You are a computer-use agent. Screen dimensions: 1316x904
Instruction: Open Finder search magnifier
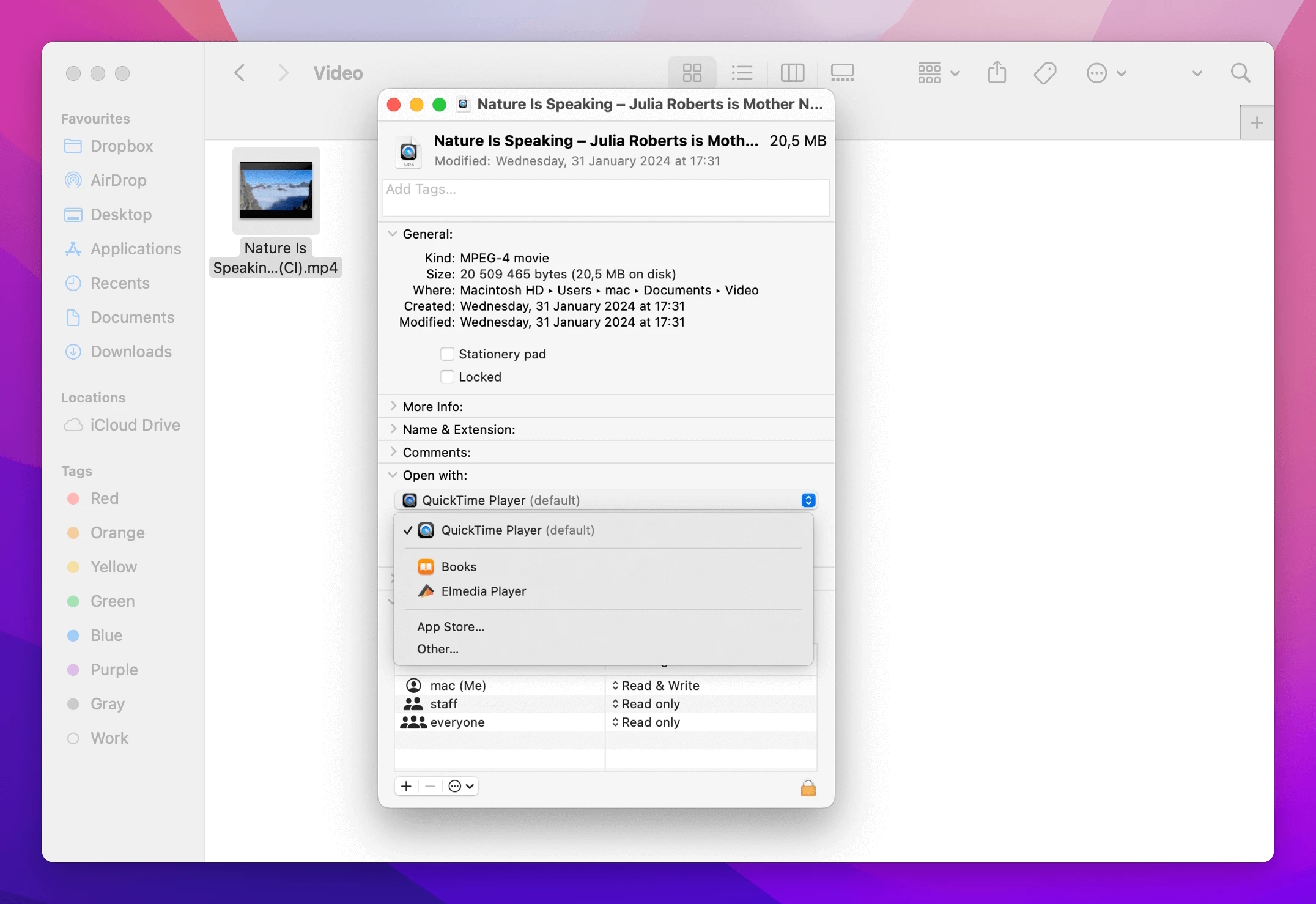pyautogui.click(x=1240, y=73)
